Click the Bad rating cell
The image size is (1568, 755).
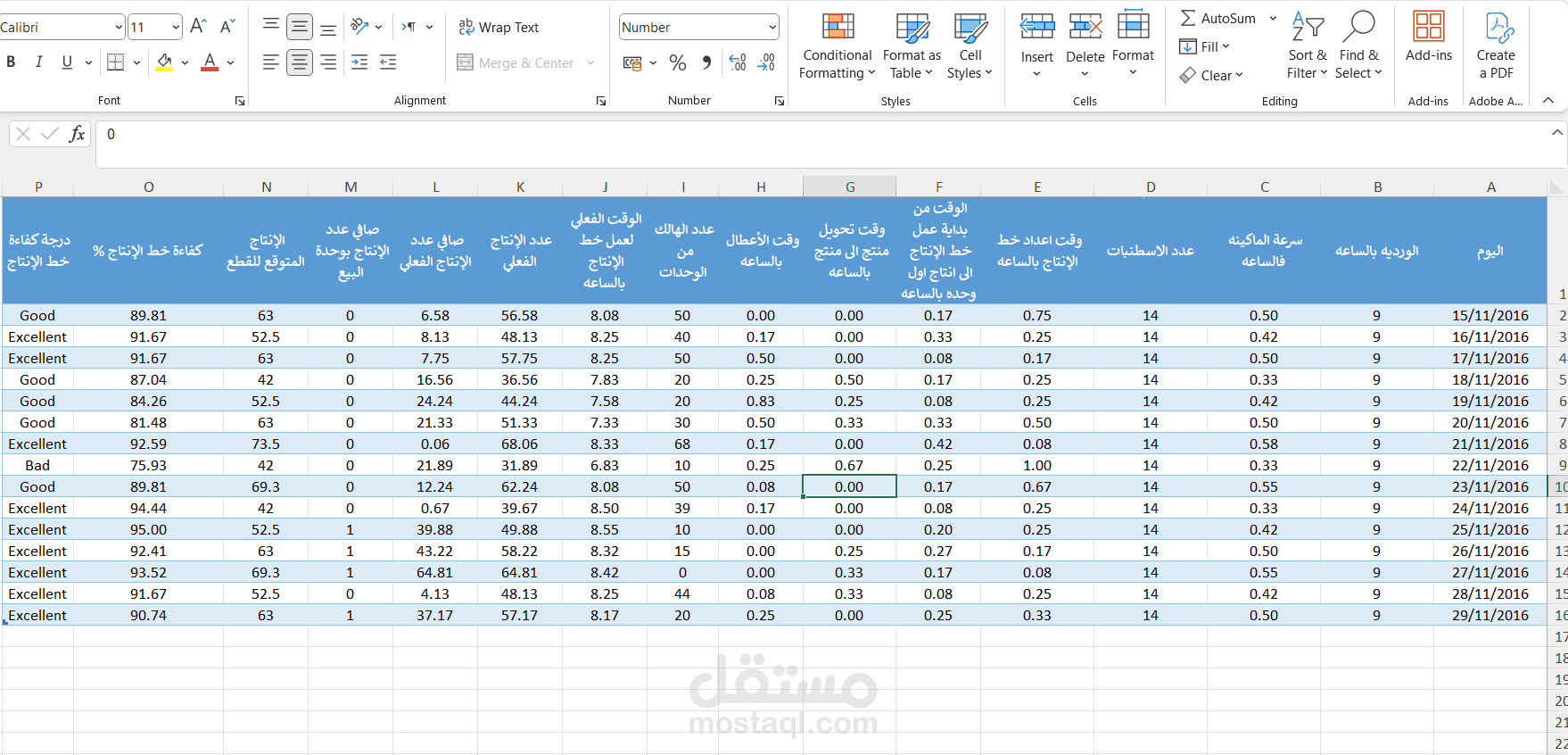point(37,465)
